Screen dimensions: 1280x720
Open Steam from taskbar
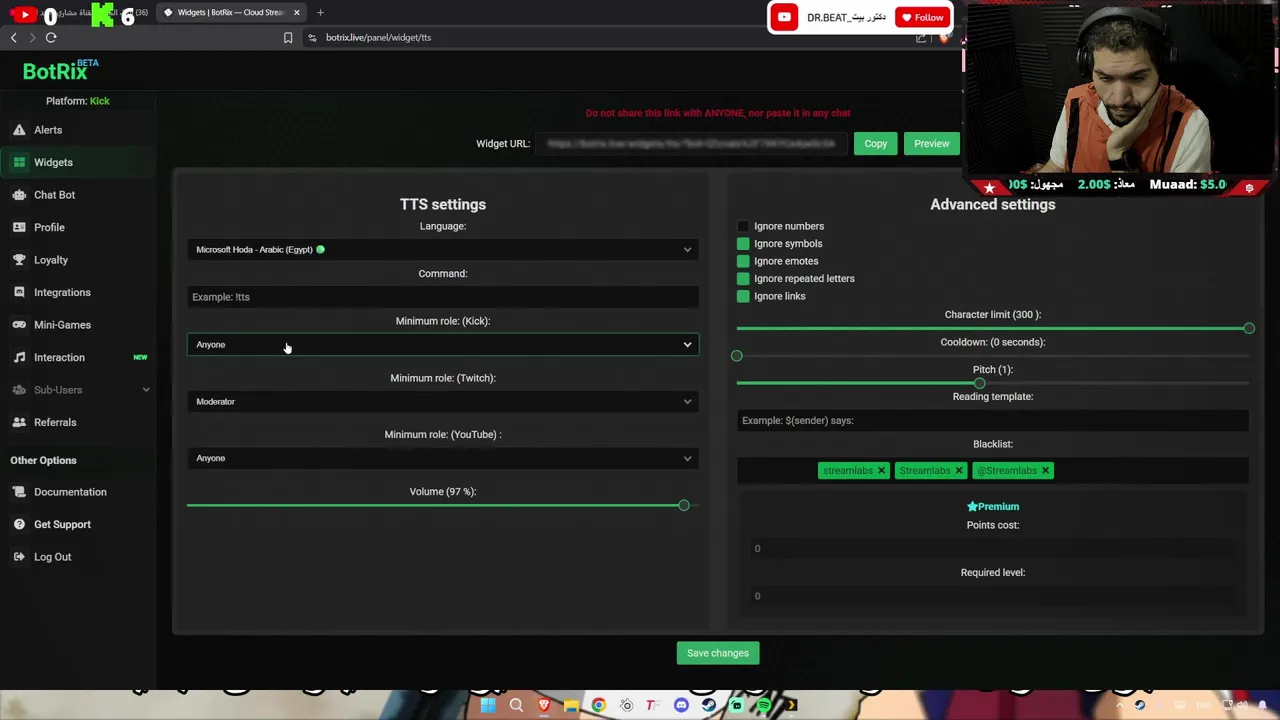(709, 705)
